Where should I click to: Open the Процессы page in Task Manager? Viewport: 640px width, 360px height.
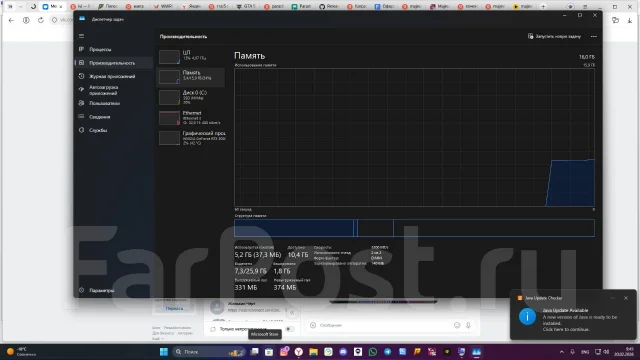click(100, 49)
